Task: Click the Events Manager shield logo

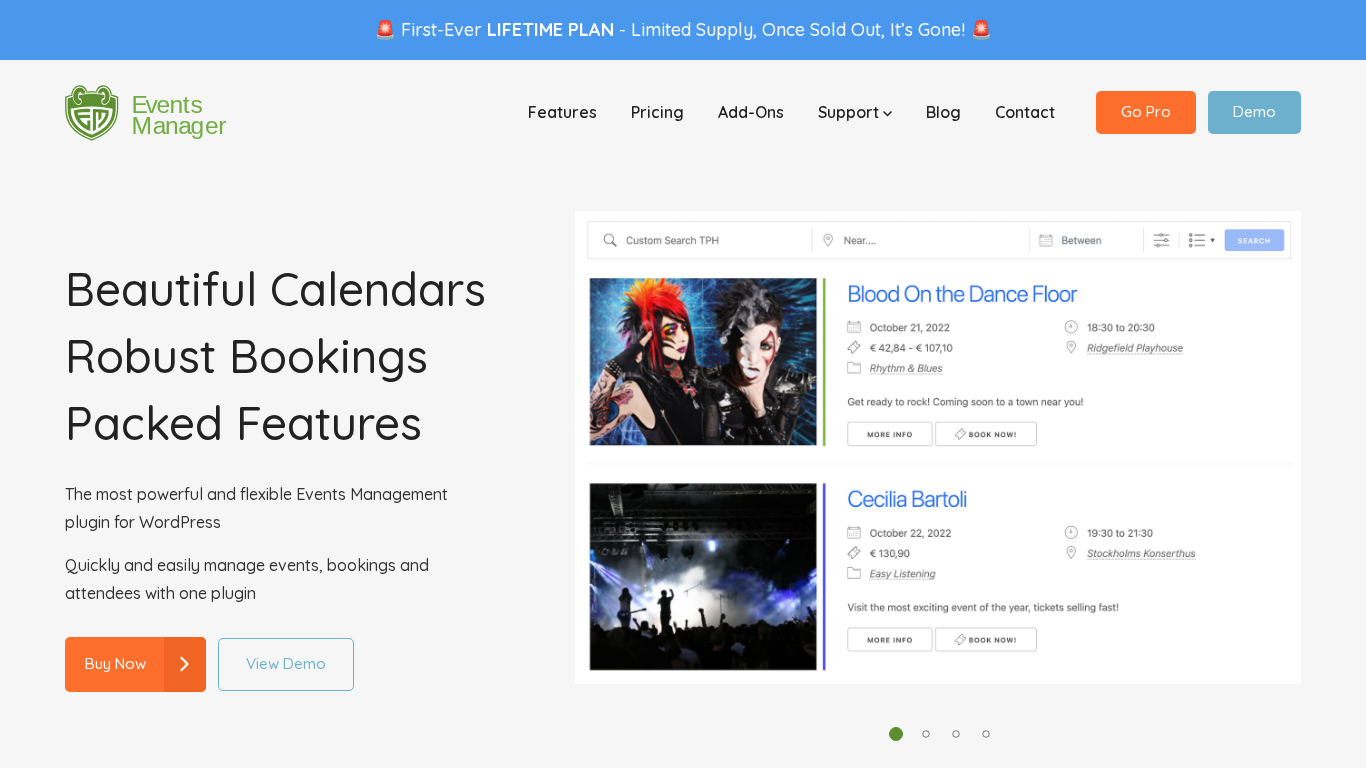Action: pos(92,113)
